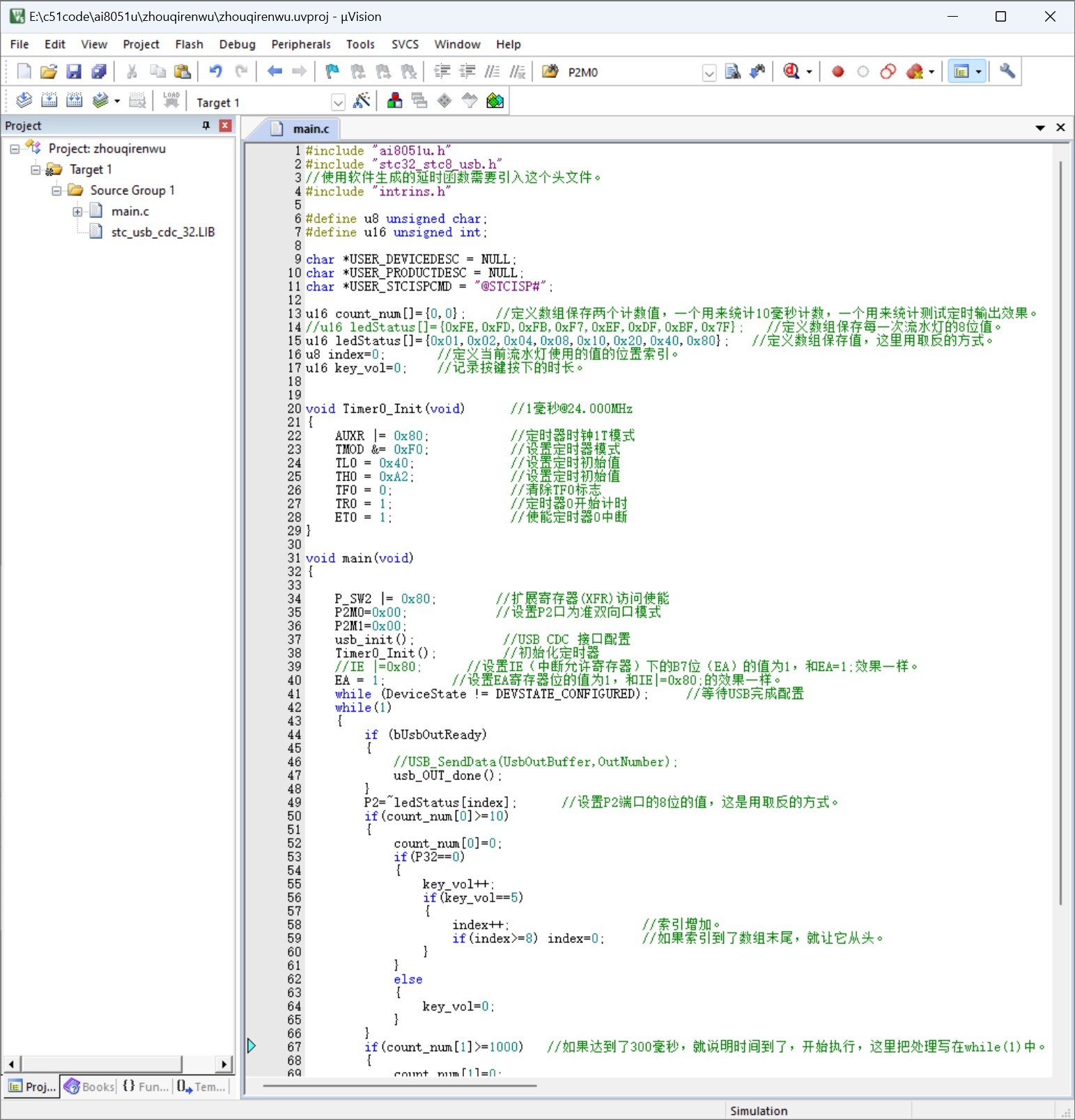1075x1120 pixels.
Task: Open the batch build dropdown arrow
Action: click(x=117, y=101)
